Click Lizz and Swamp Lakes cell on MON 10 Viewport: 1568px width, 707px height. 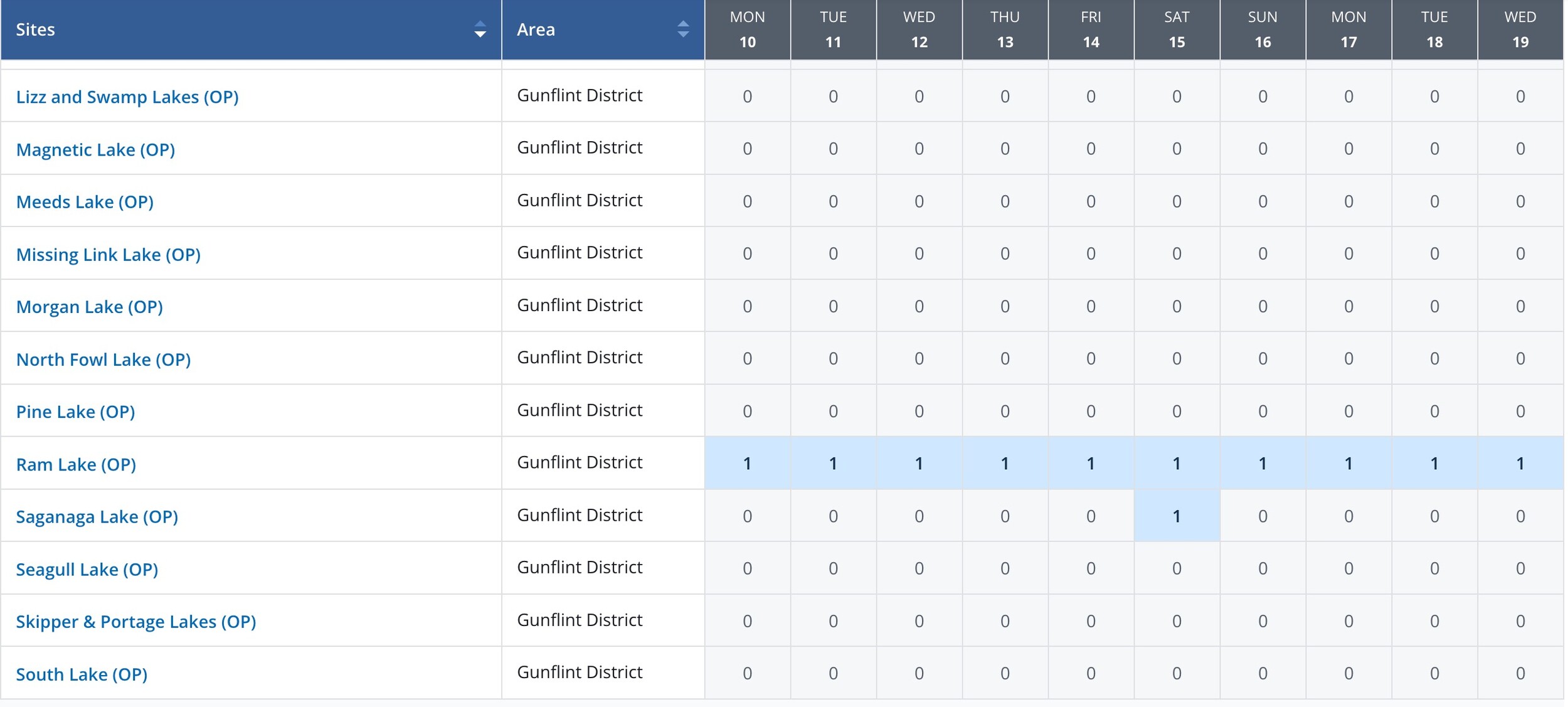748,96
